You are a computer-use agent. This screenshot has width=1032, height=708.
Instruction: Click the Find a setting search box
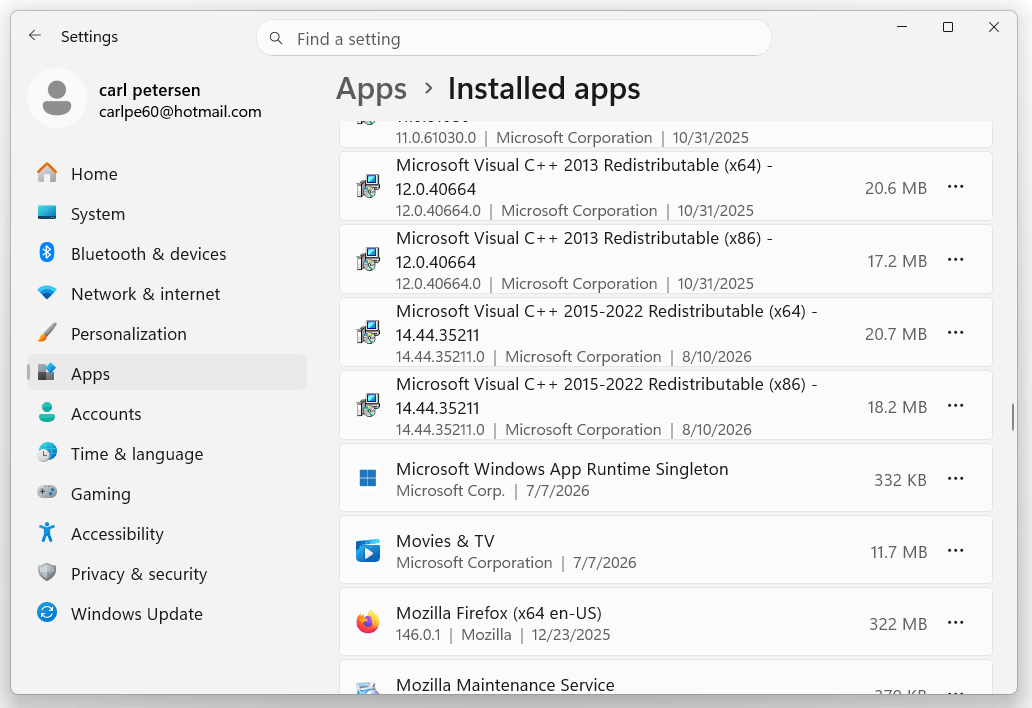tap(513, 38)
